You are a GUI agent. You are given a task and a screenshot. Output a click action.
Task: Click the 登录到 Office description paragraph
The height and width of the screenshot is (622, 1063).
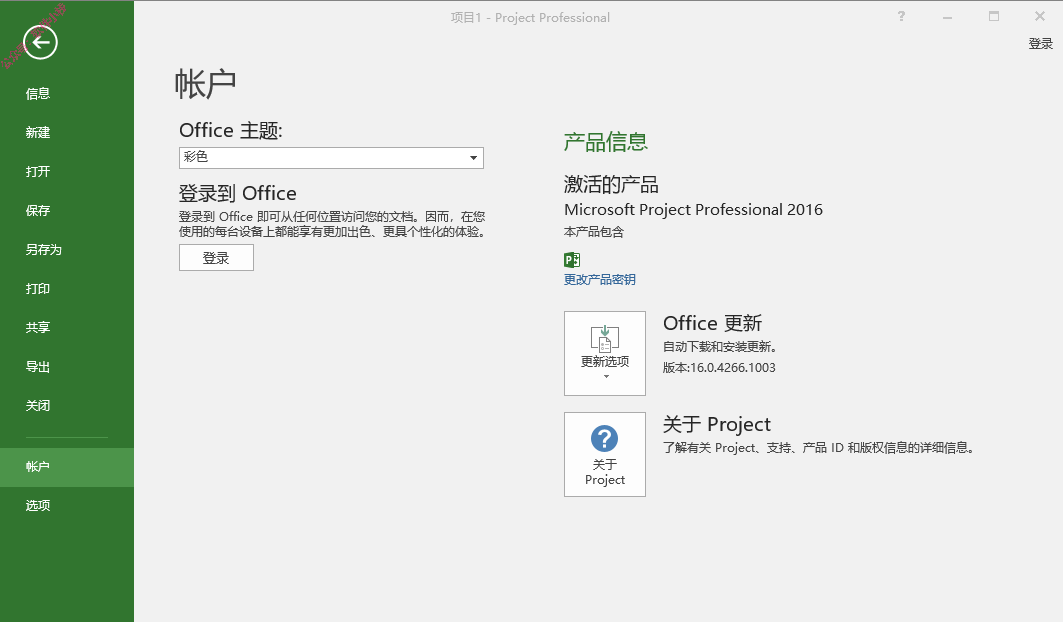332,225
